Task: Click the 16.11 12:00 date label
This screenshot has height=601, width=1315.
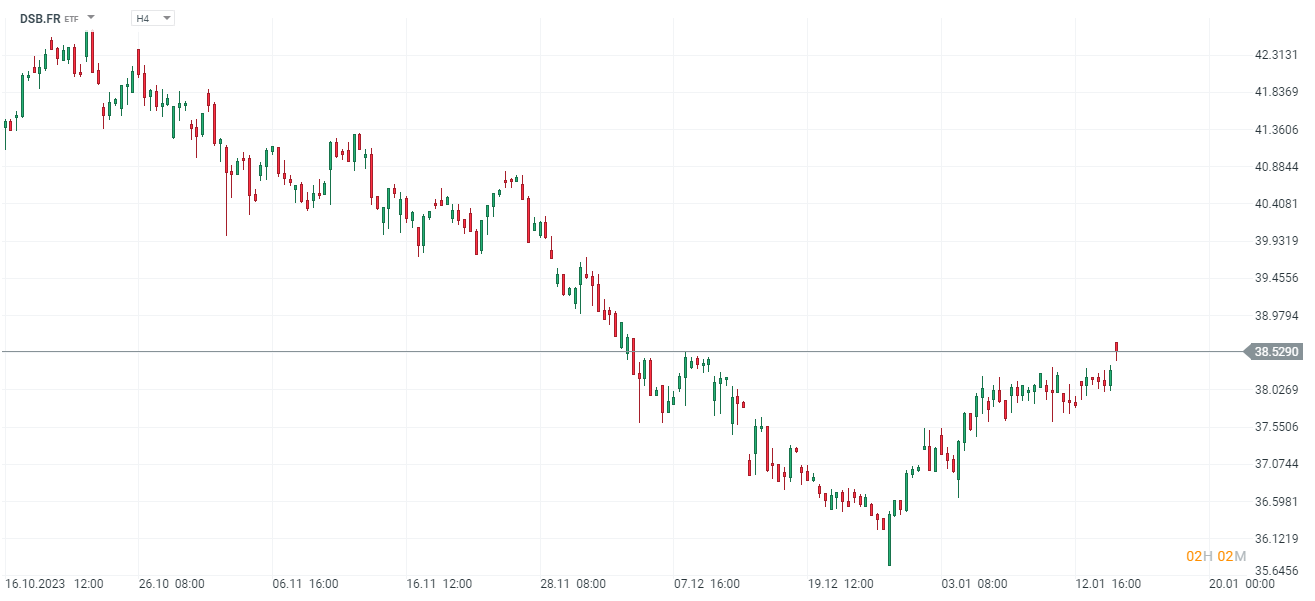Action: [x=439, y=583]
